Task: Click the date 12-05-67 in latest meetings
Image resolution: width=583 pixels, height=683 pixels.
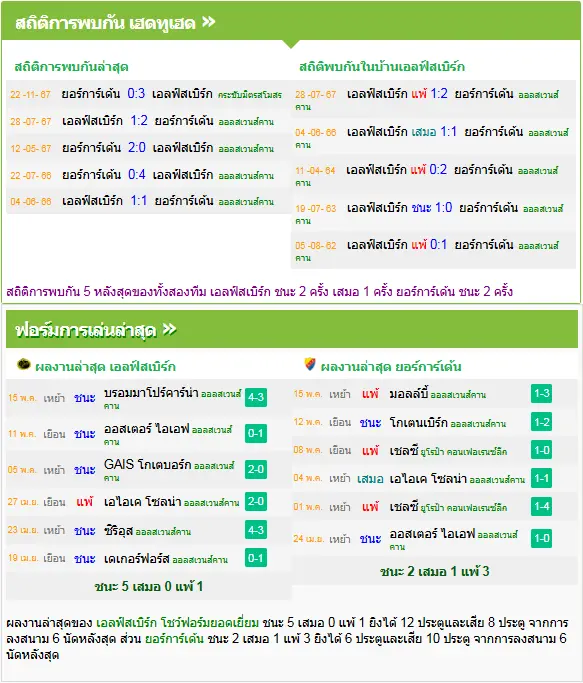Action: coord(31,149)
